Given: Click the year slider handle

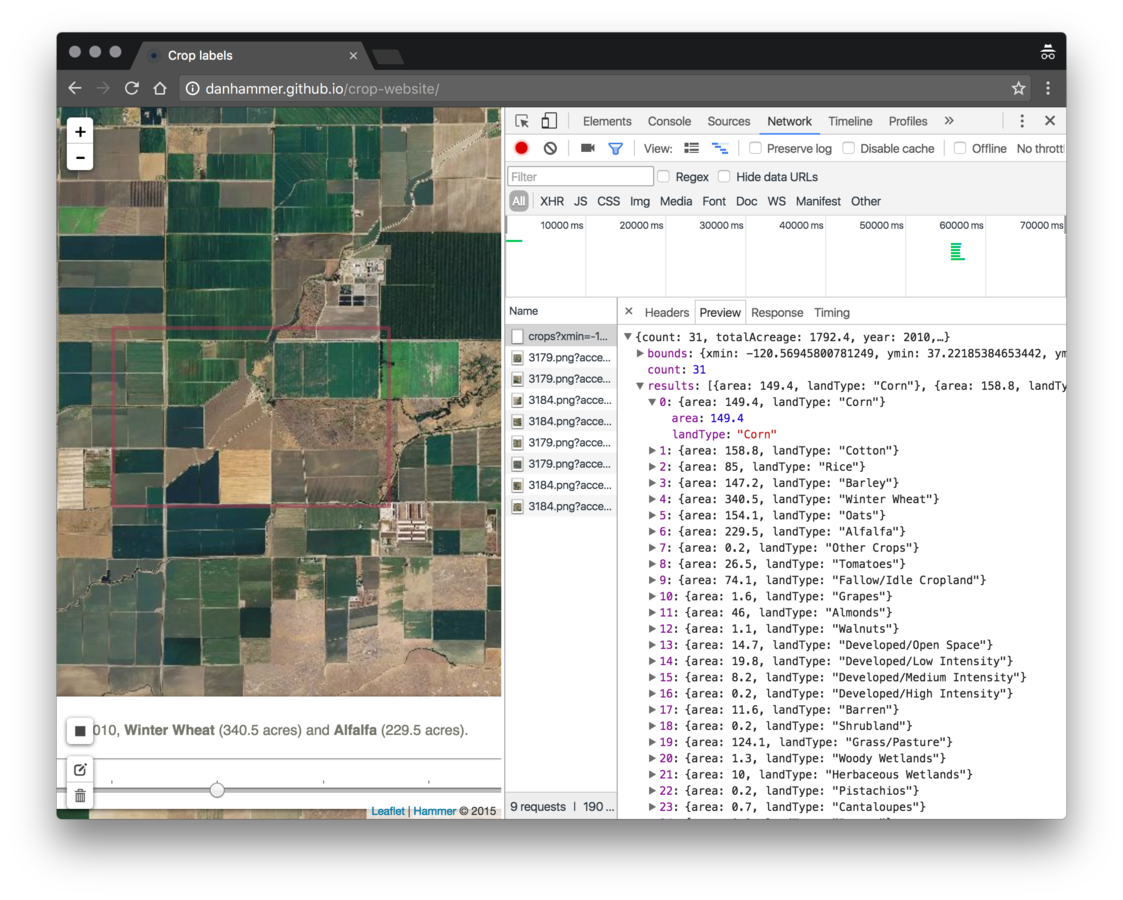Looking at the screenshot, I should tap(217, 790).
